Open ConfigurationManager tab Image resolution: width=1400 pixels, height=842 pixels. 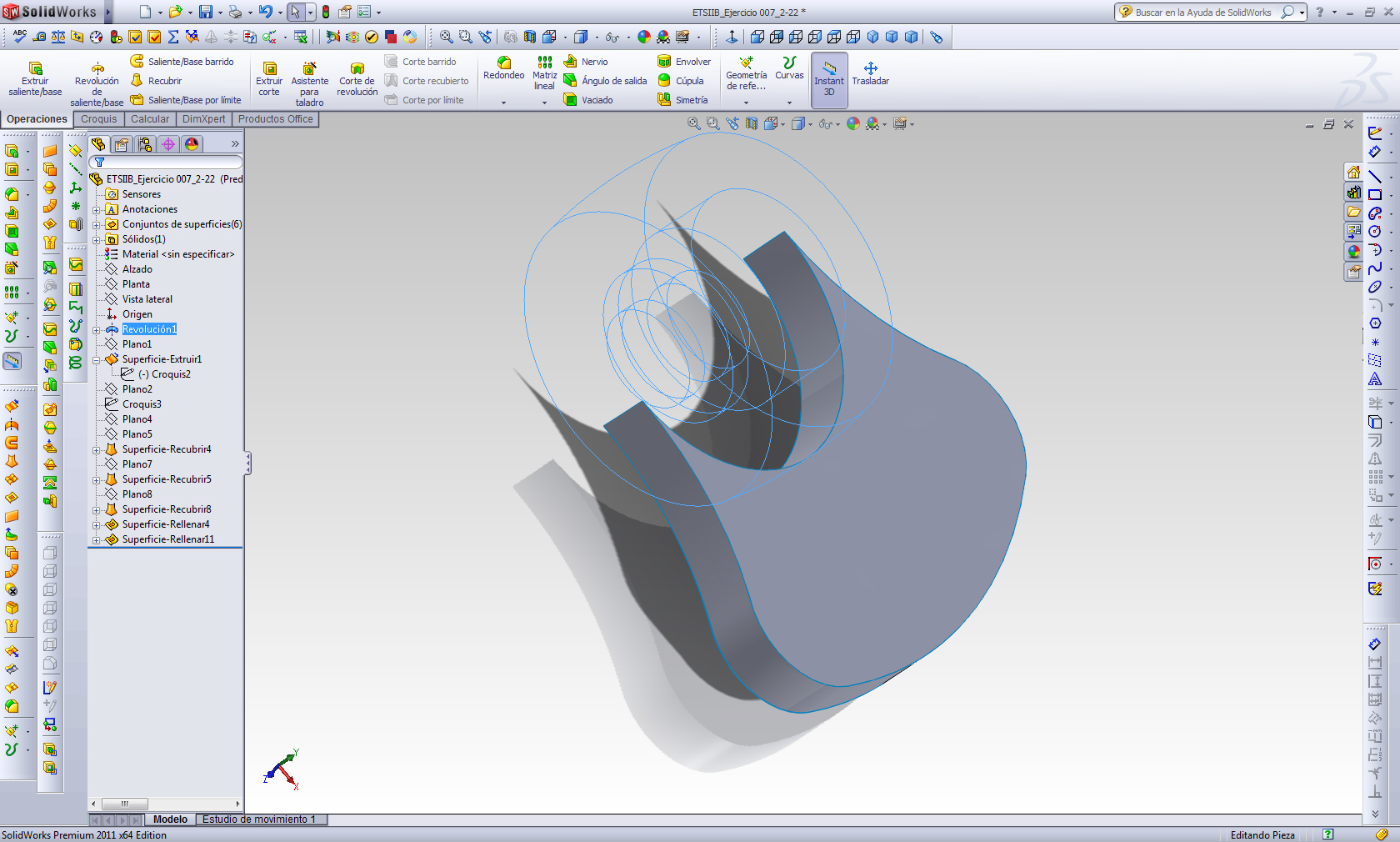tap(145, 144)
